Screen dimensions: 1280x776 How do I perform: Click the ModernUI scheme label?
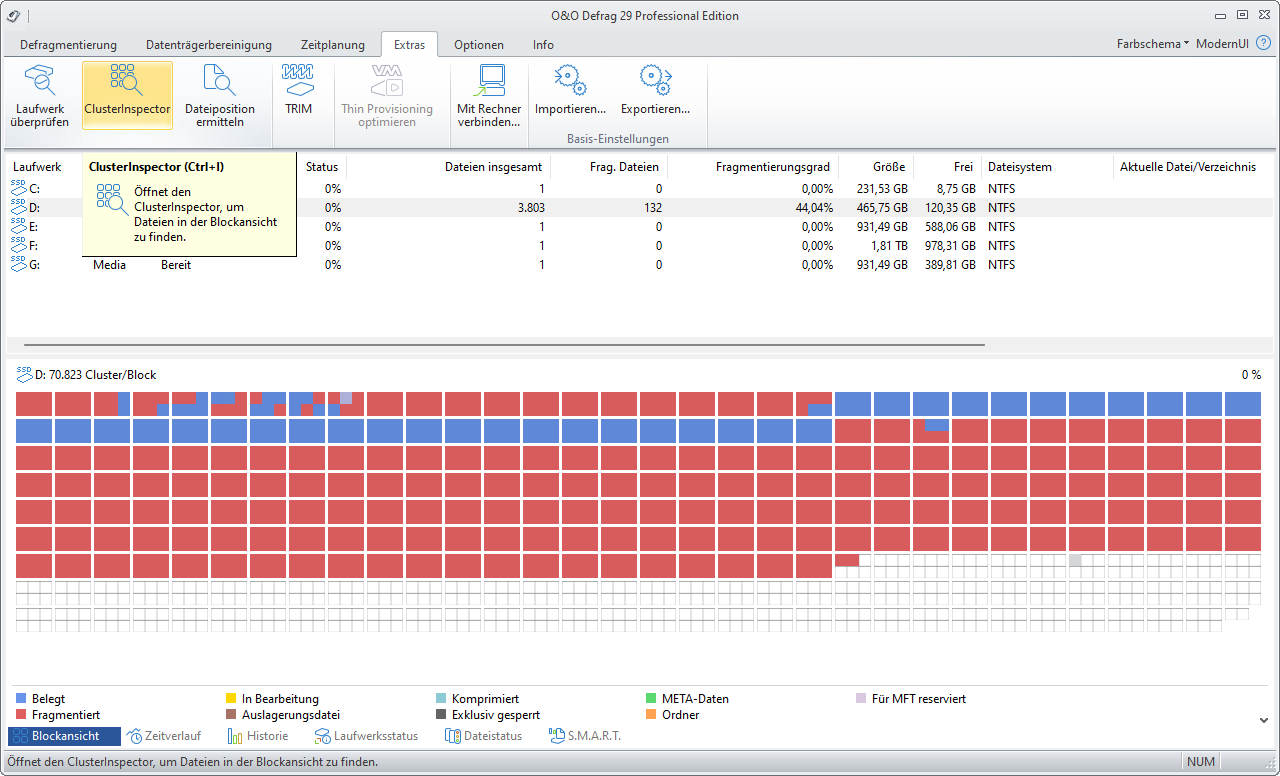pyautogui.click(x=1222, y=44)
